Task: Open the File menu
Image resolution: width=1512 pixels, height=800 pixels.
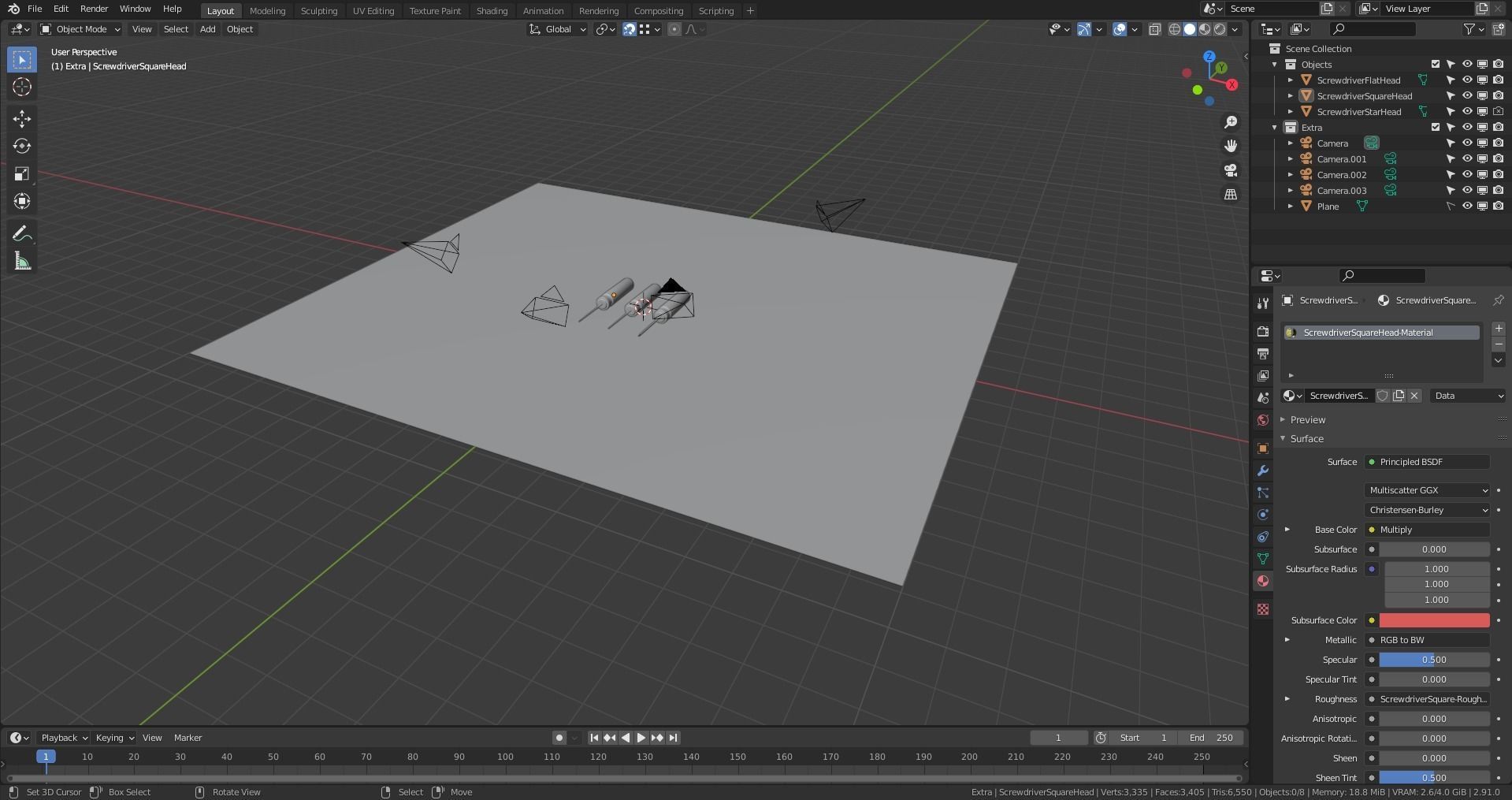Action: pos(35,9)
